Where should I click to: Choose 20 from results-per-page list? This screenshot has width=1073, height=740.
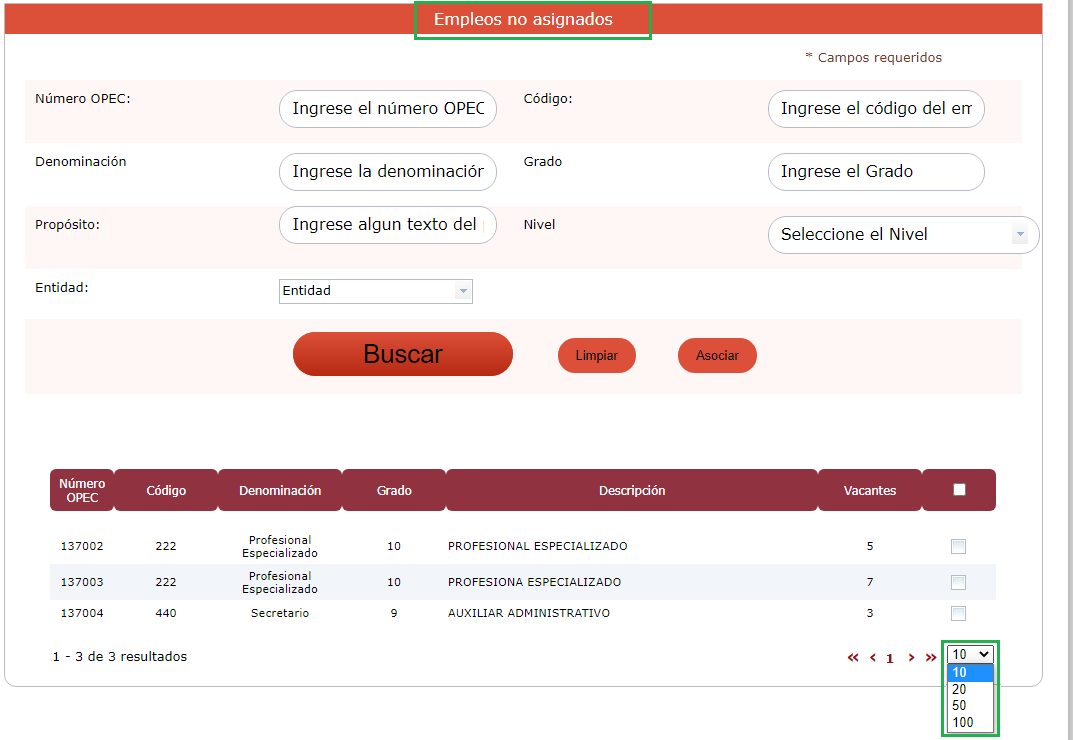point(959,689)
